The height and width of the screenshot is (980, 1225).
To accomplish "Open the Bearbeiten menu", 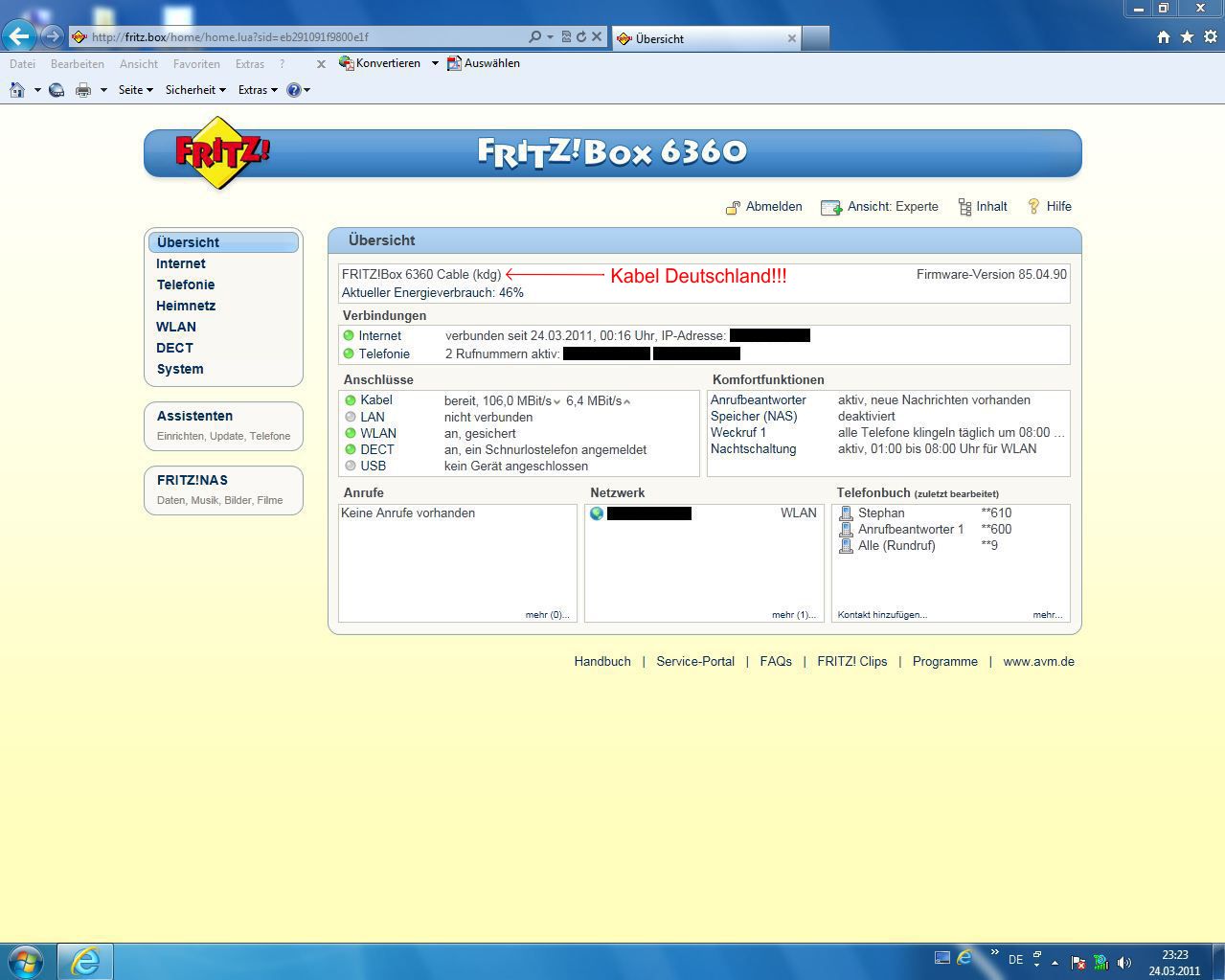I will pos(78,64).
